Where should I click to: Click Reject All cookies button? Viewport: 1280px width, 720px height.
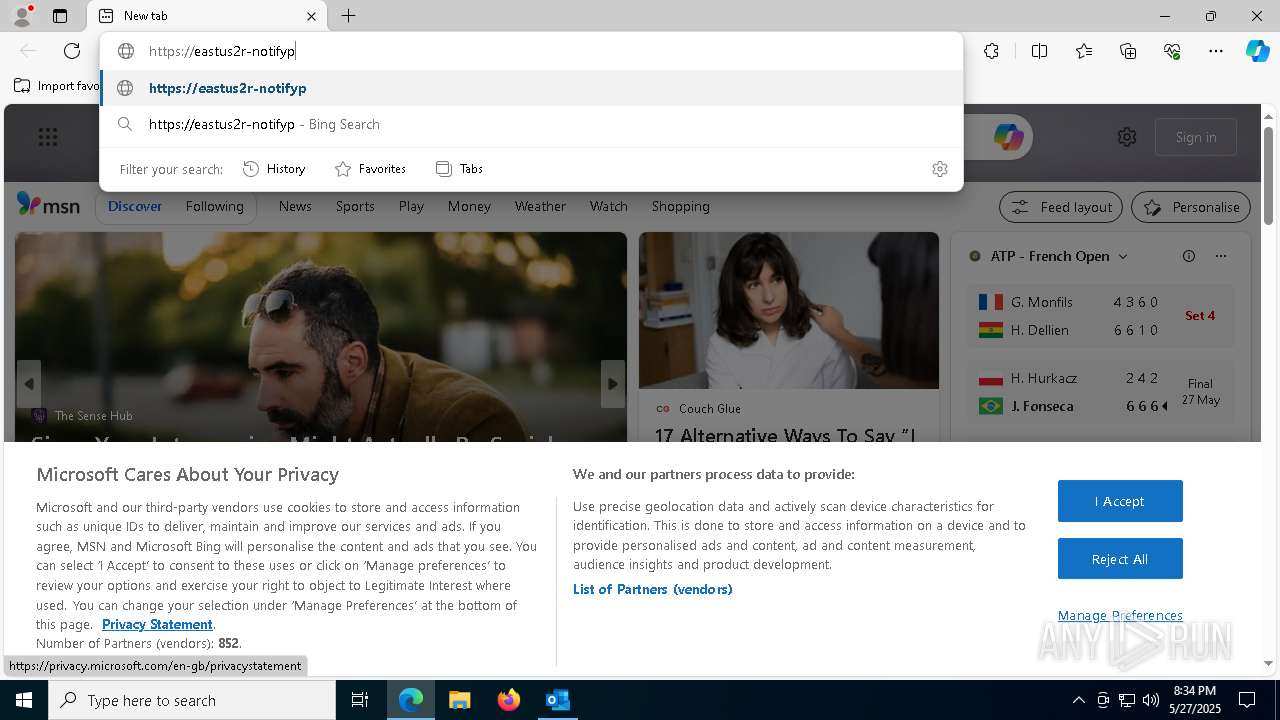point(1120,559)
